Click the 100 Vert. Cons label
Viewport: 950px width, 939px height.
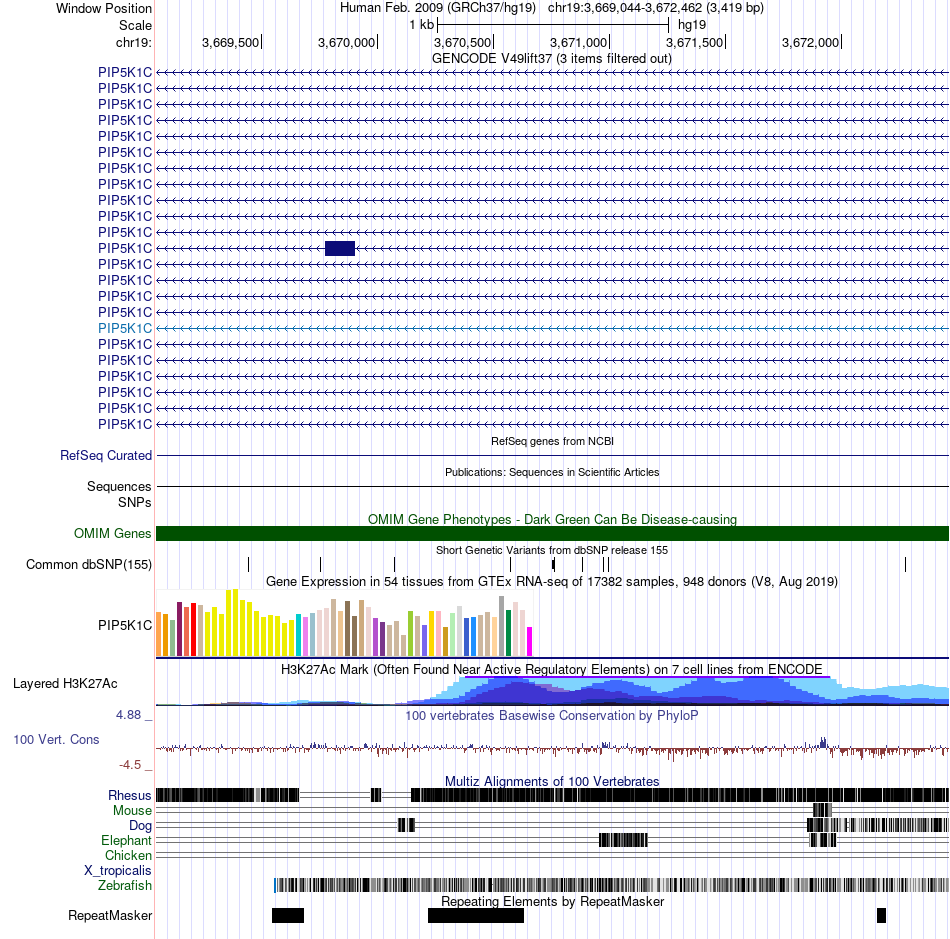56,739
